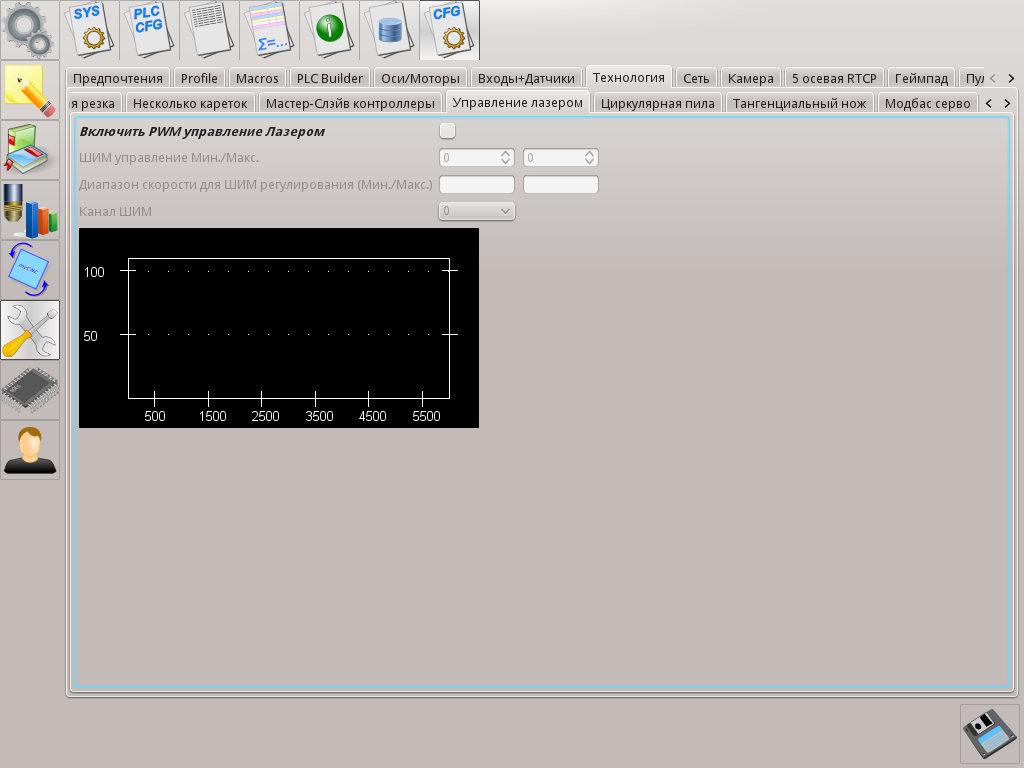1024x768 pixels.
Task: Open the Входы+Датчики tab
Action: (526, 78)
